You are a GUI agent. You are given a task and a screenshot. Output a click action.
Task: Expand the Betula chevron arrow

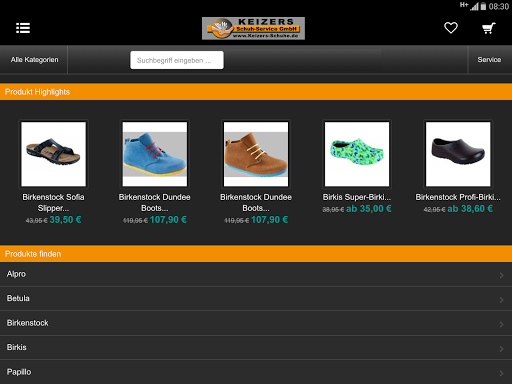(x=501, y=300)
